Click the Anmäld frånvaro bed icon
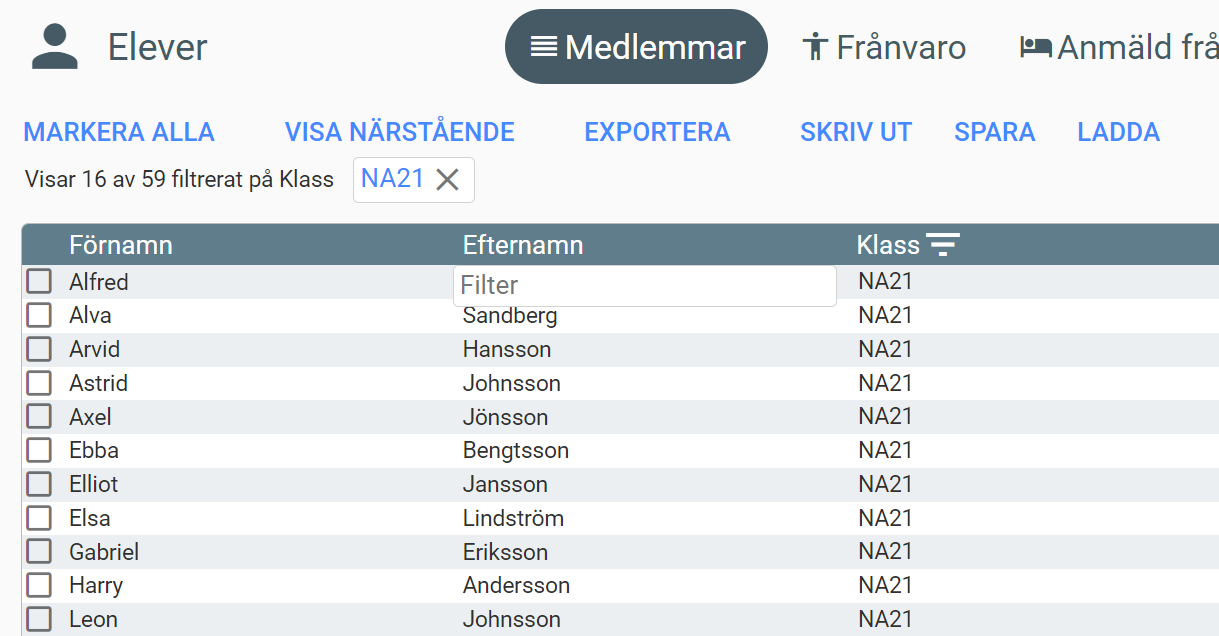 [x=1035, y=47]
